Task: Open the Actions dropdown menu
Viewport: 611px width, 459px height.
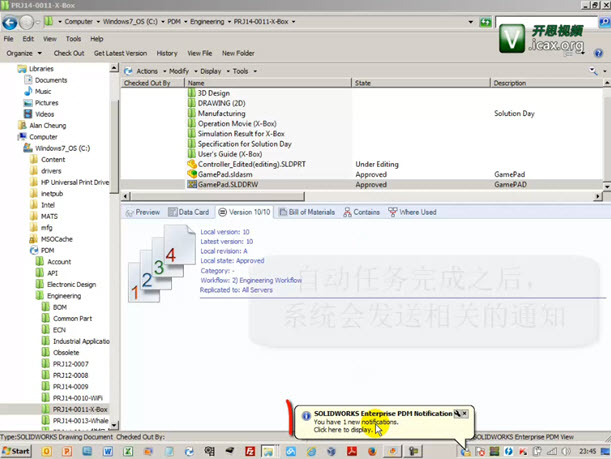Action: (x=146, y=71)
